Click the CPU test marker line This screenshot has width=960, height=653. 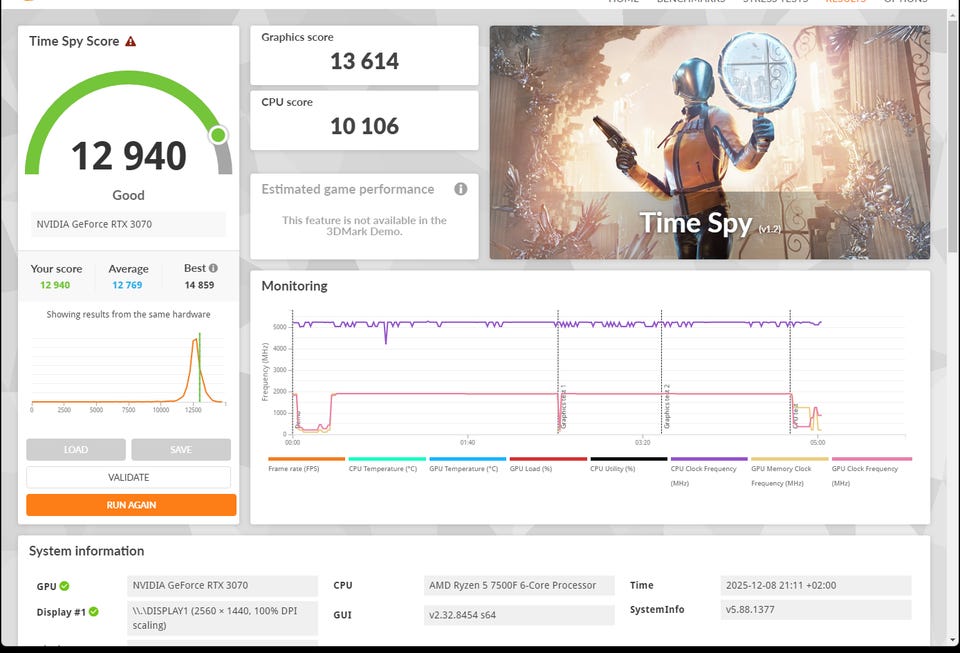pos(790,371)
